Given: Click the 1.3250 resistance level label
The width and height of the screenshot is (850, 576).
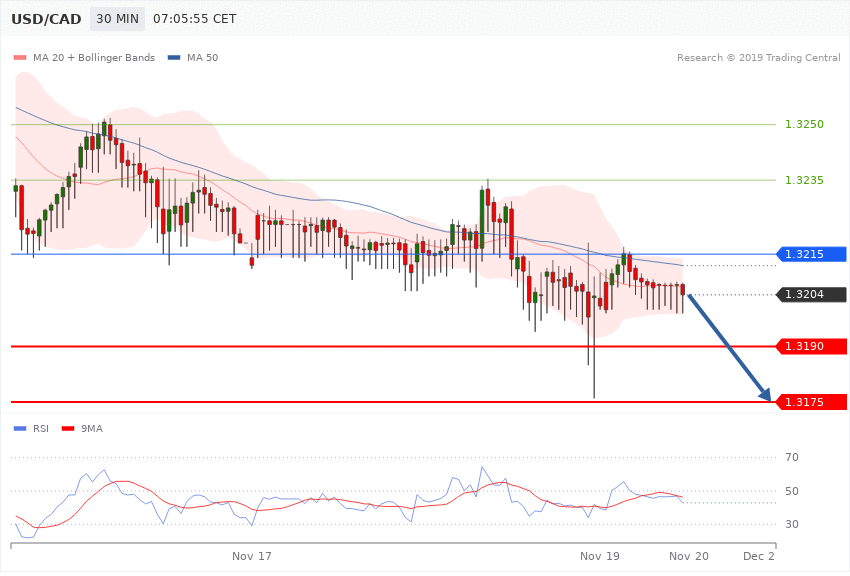Looking at the screenshot, I should click(804, 124).
